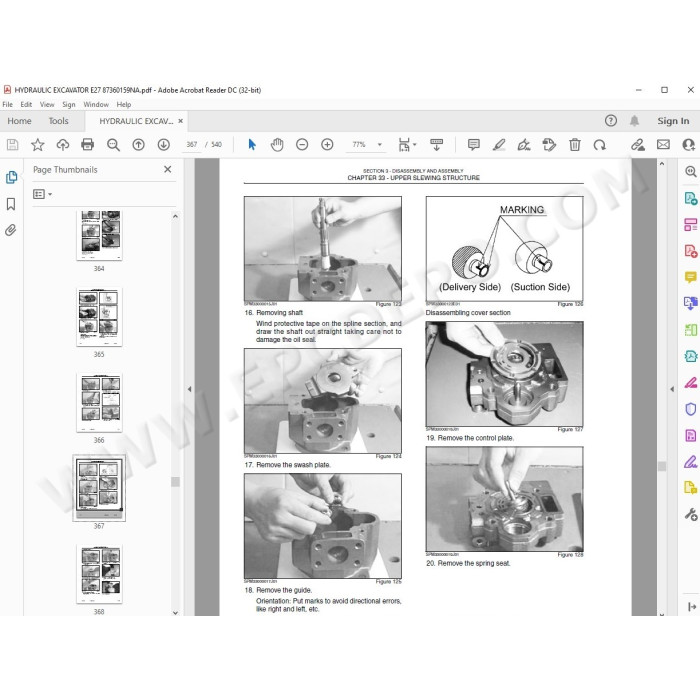Expand the right tools pane at the bottom
Viewport: 700px width, 700px height.
pos(692,607)
